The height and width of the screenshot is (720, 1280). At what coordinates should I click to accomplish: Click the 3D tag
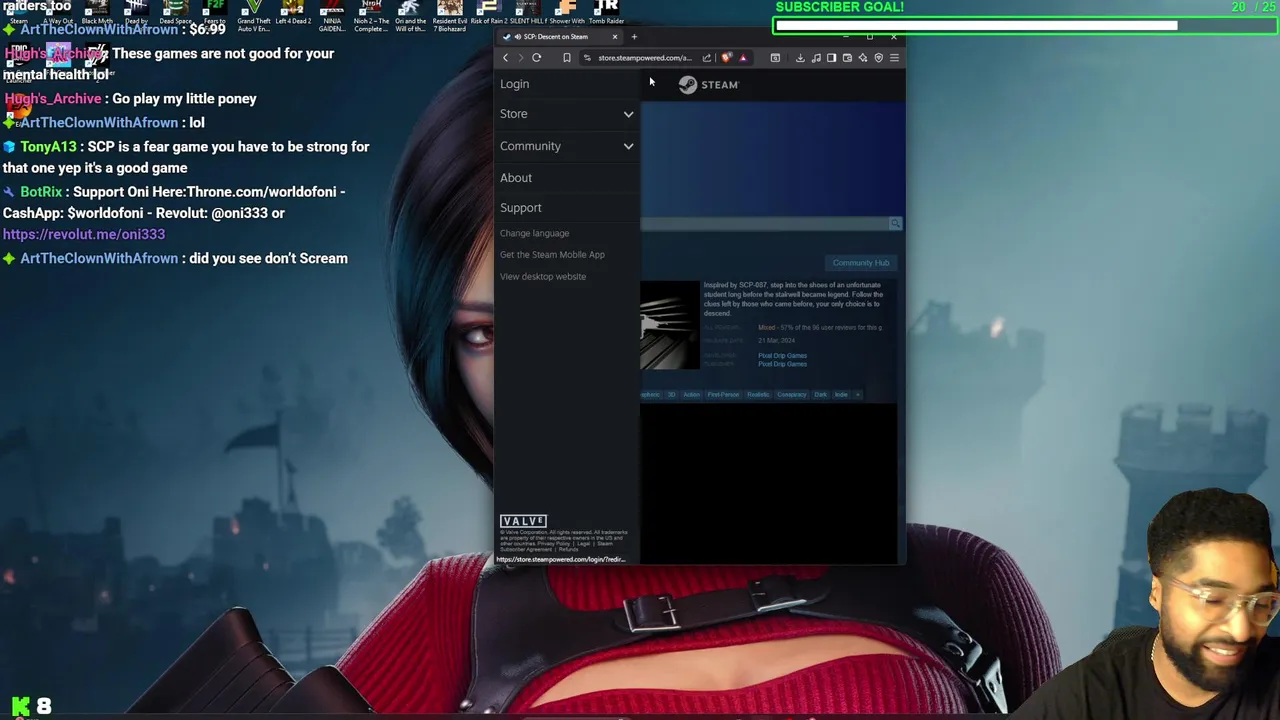coord(672,395)
